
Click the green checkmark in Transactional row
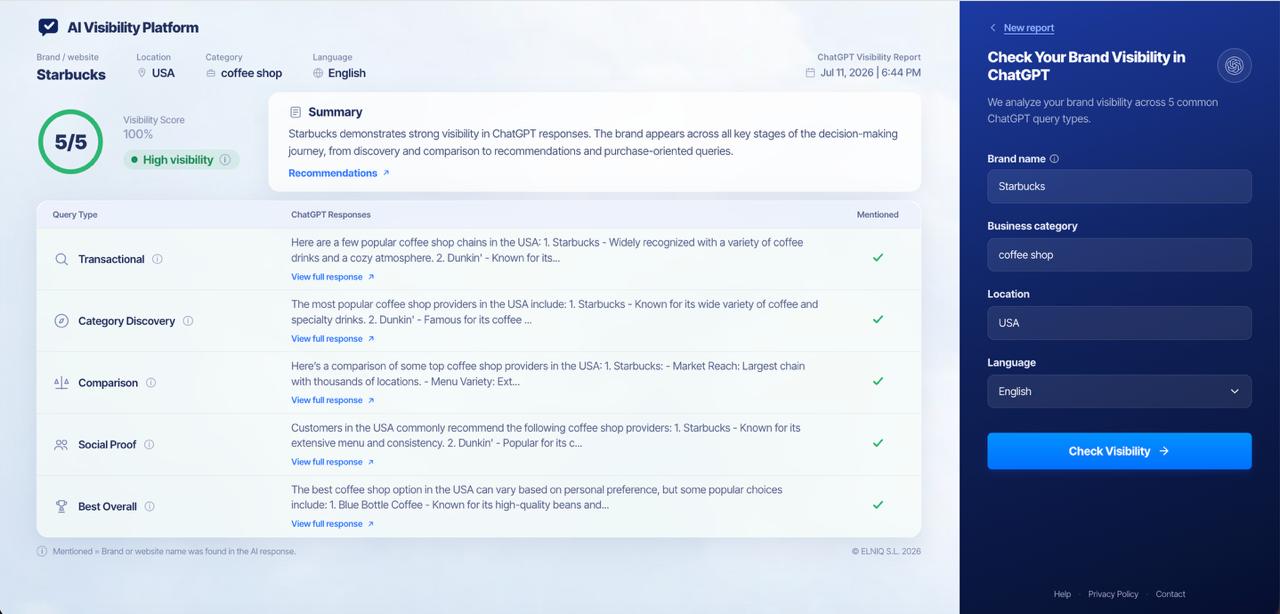[x=878, y=258]
